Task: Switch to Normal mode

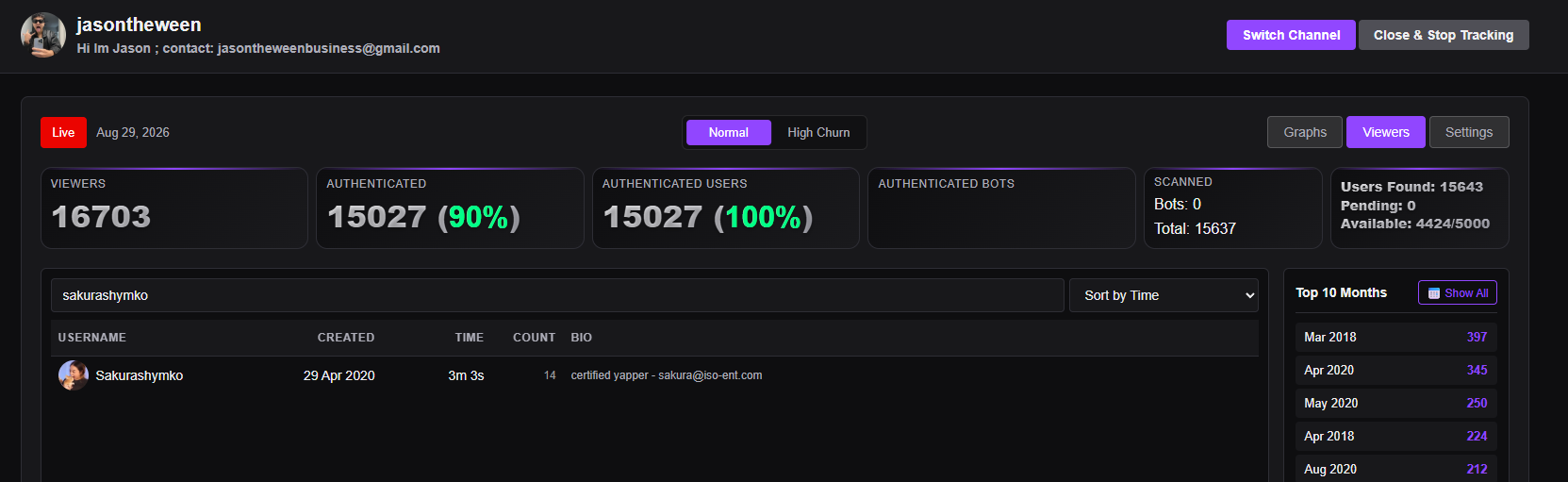Action: click(728, 133)
